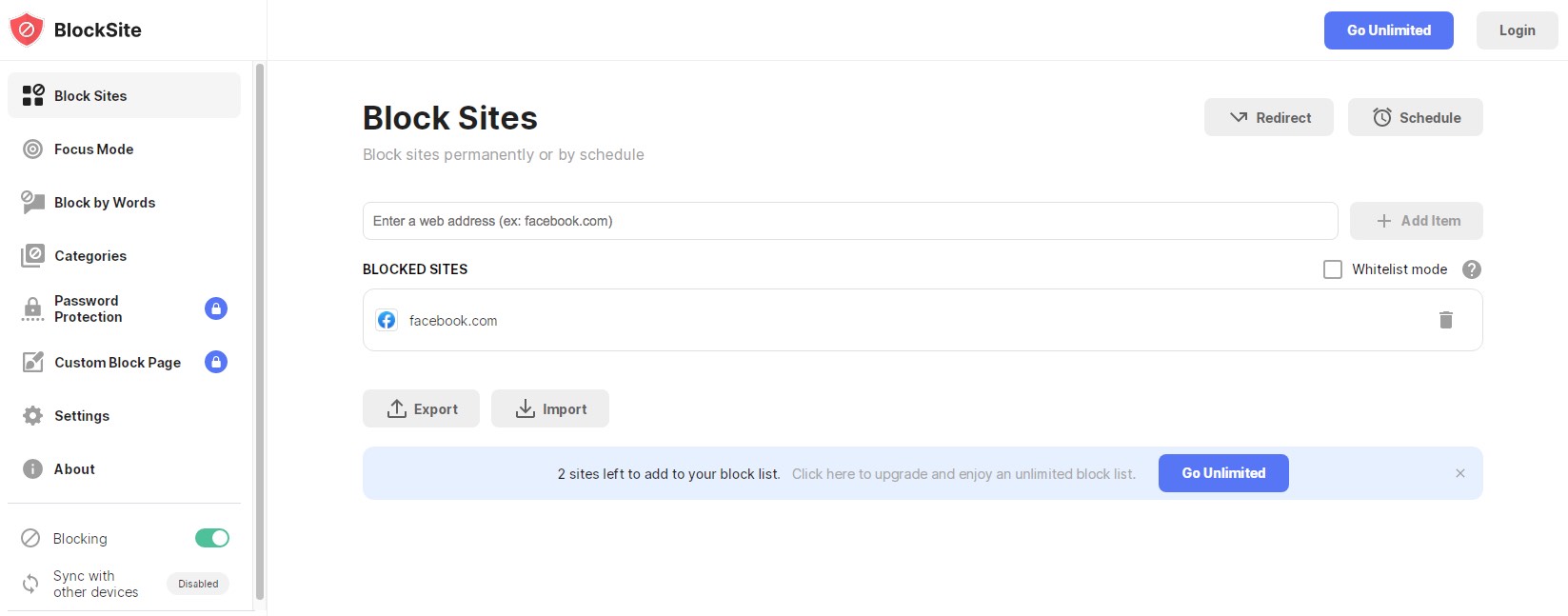Click the Password Protection lock badge
Screen dimensions: 1568x616
216,308
